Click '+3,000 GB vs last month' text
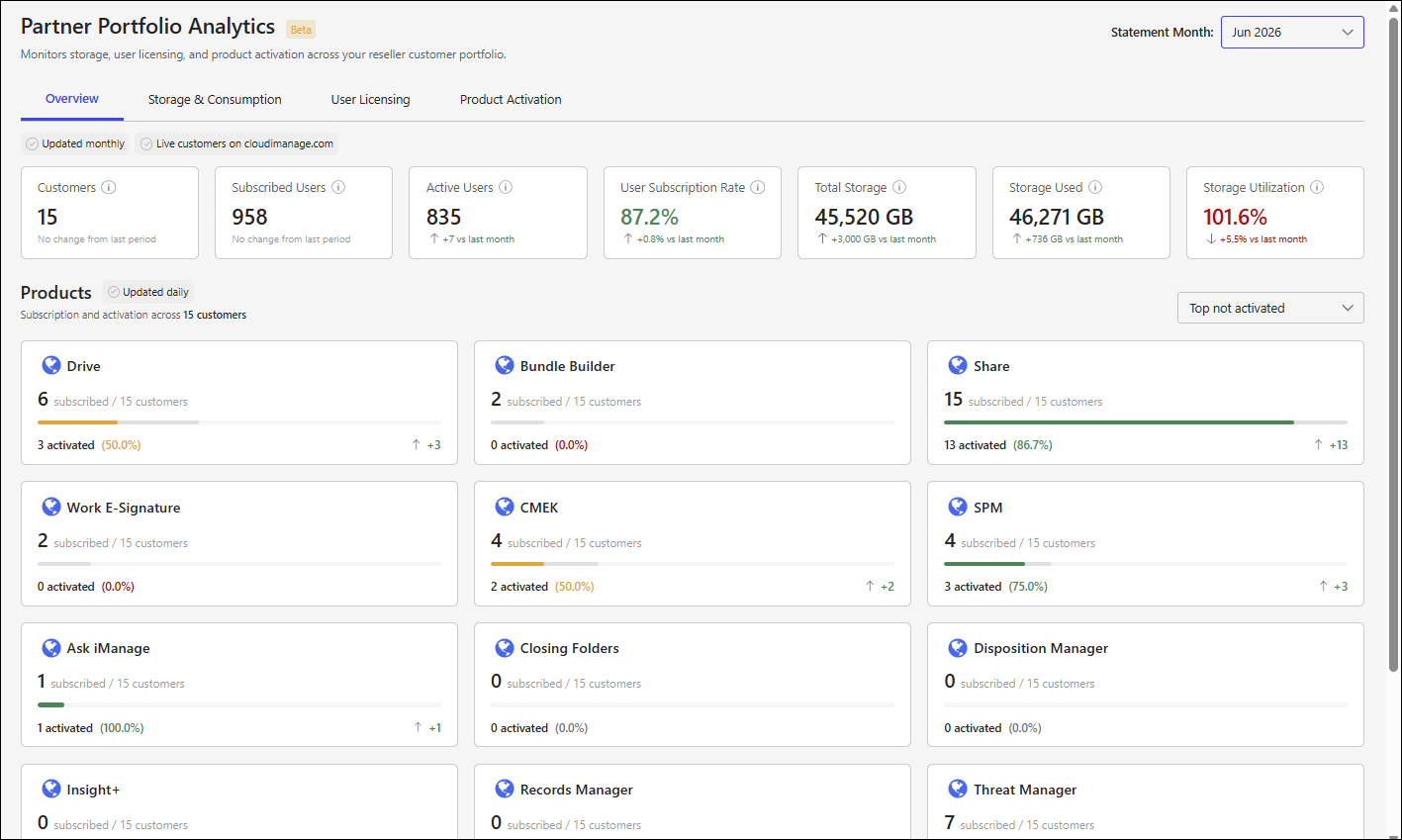Screen dimensions: 1402x840 click(884, 239)
